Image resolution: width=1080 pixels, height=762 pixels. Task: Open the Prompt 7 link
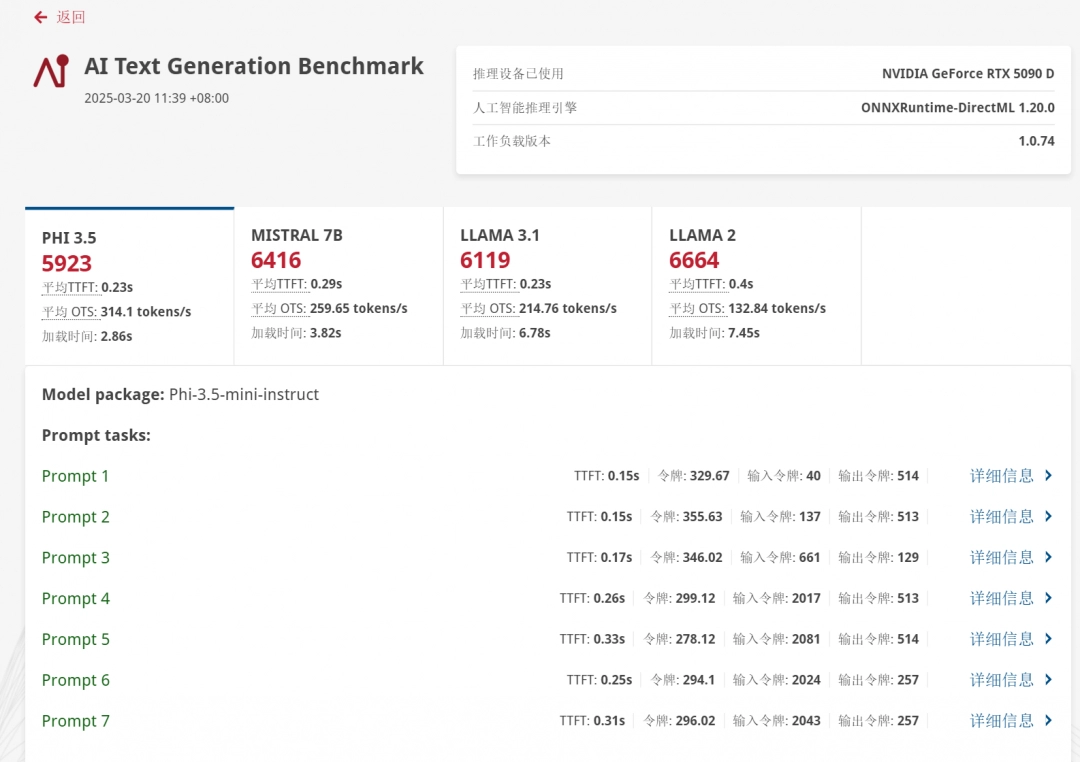pos(75,721)
